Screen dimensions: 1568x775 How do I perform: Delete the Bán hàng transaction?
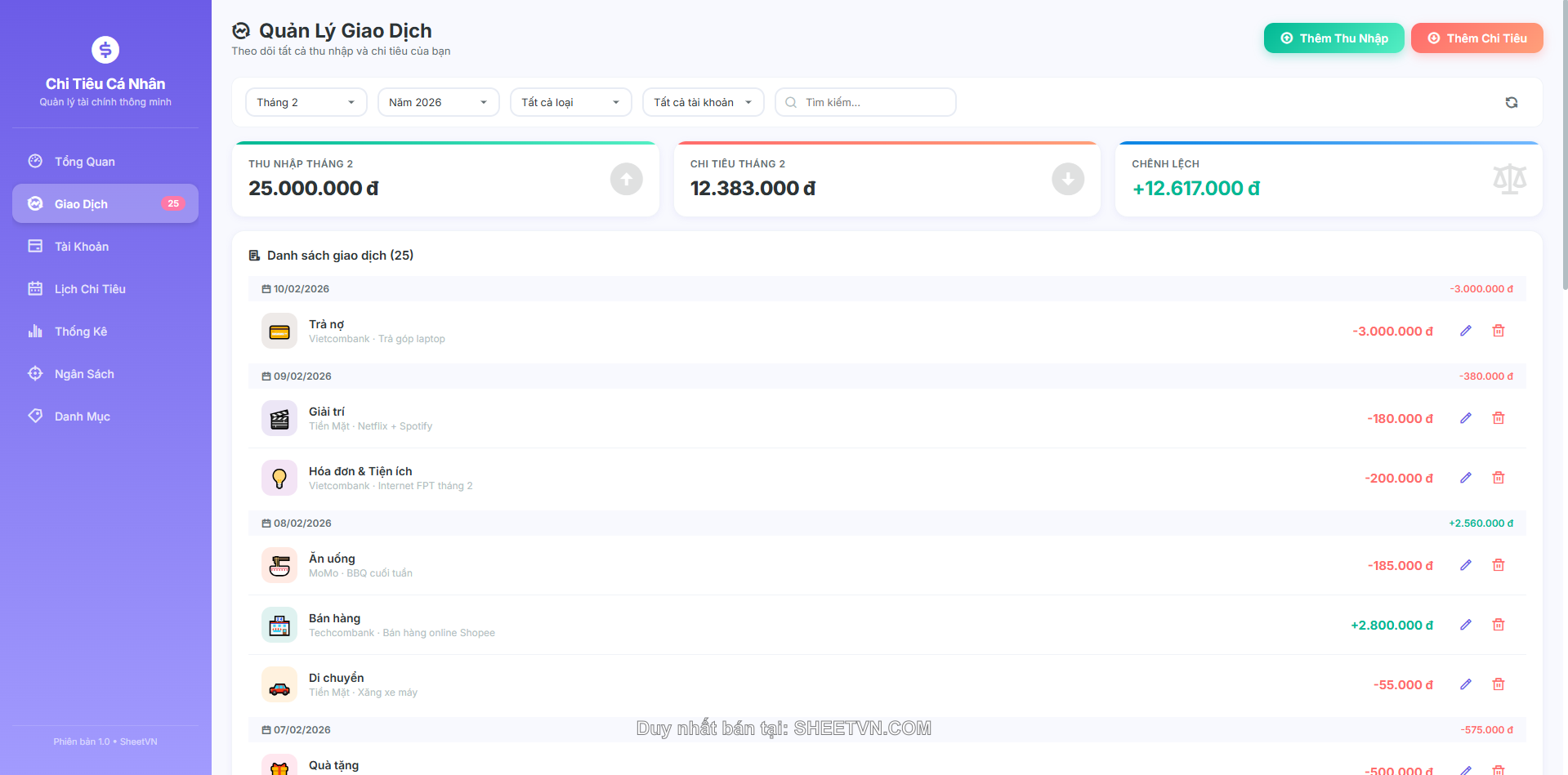1498,625
